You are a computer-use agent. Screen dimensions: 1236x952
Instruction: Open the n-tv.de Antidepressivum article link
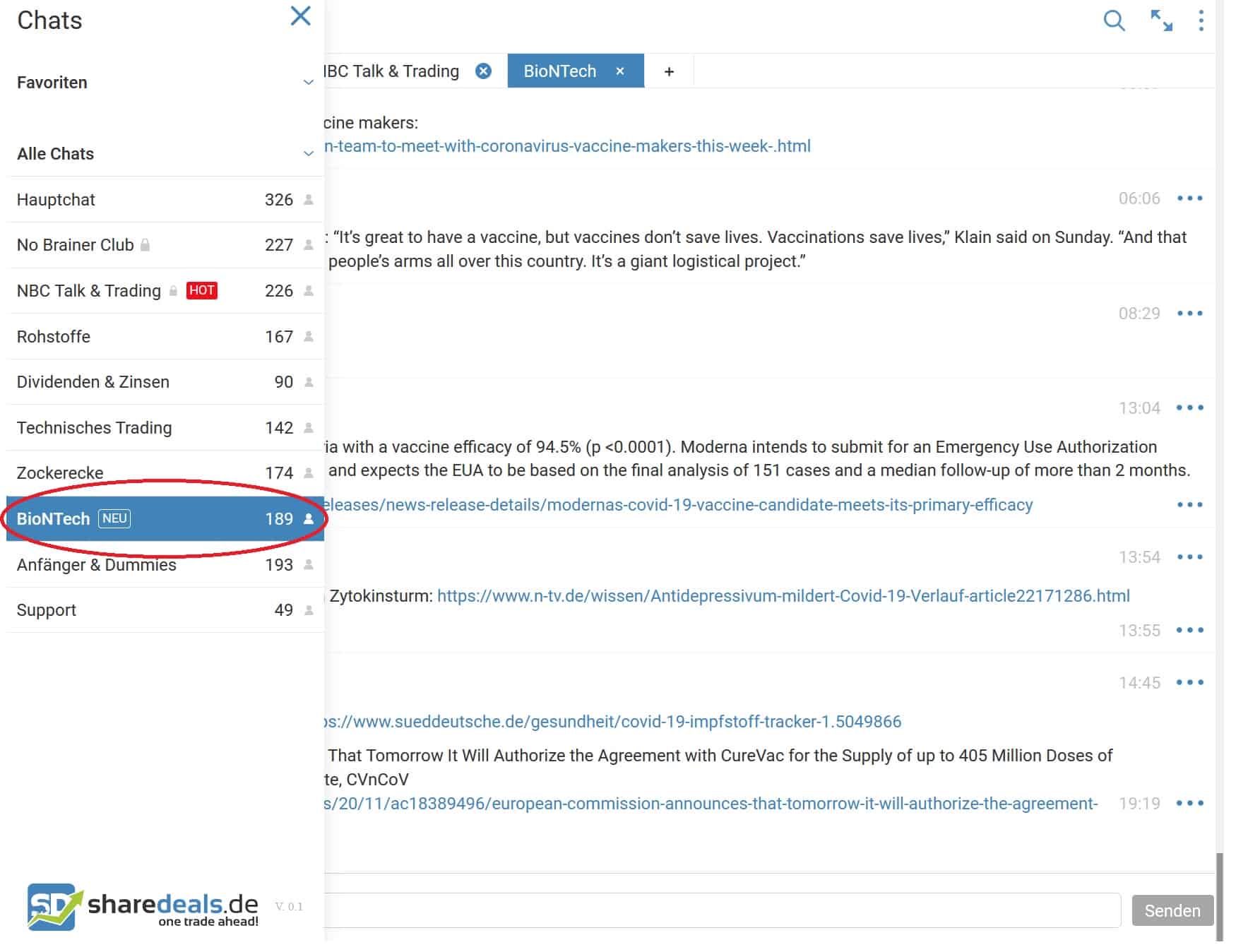783,596
